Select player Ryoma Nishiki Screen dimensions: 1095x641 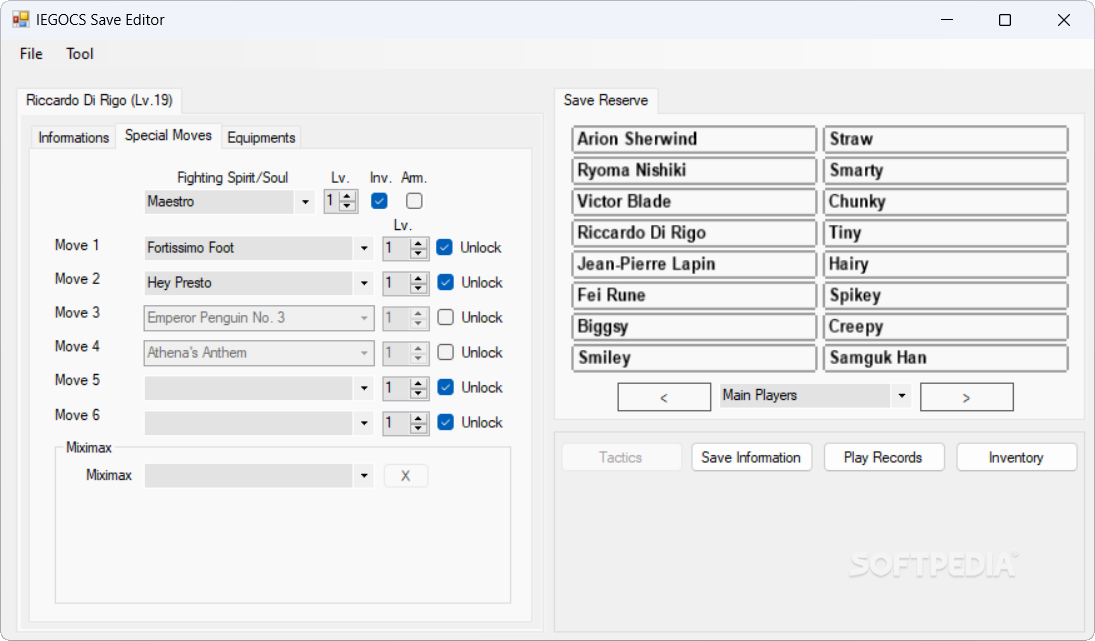pyautogui.click(x=694, y=170)
